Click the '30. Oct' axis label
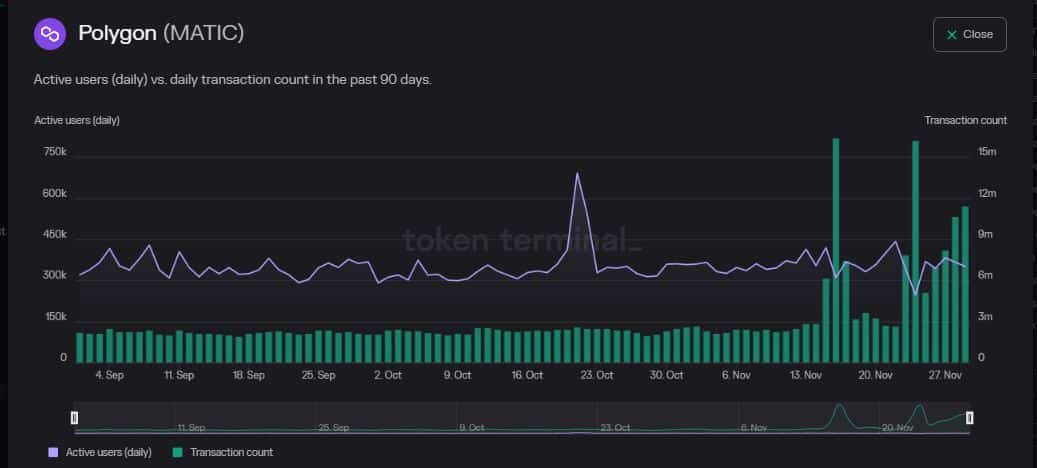Viewport: 1037px width, 468px height. click(x=667, y=375)
